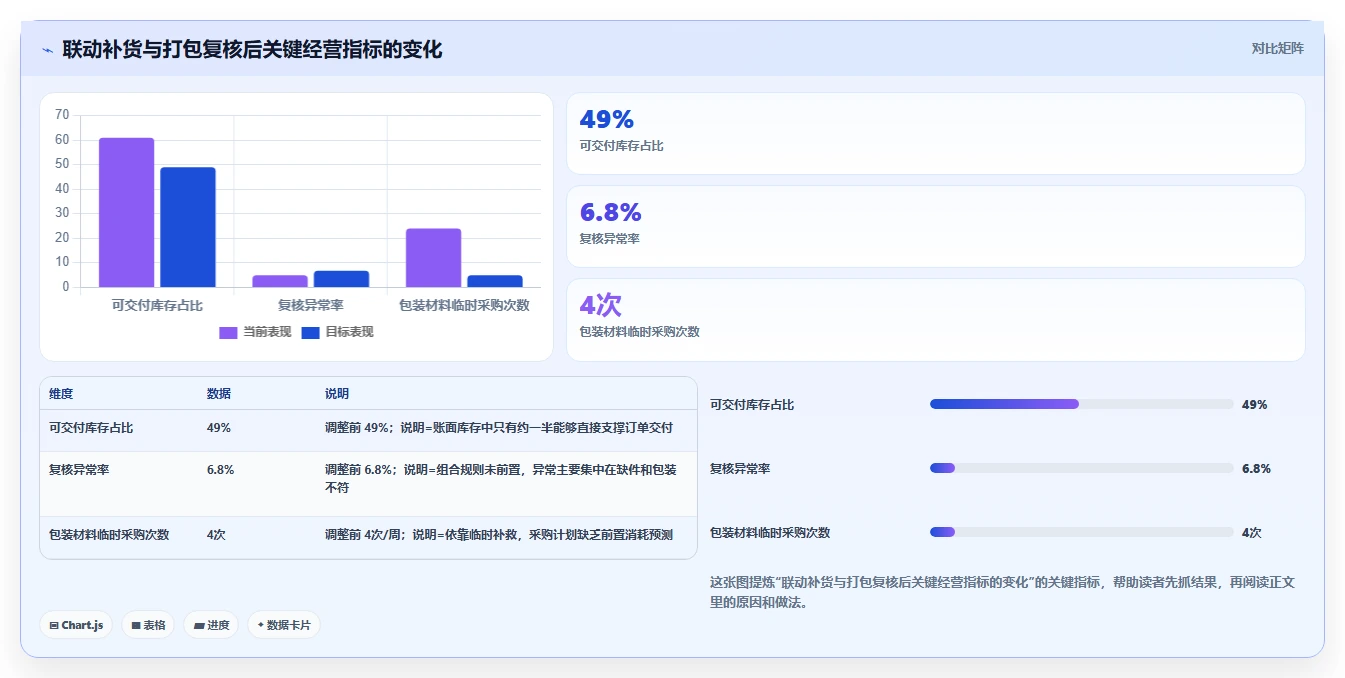Toggle the 当前表现 legend swatch
1345x678 pixels.
click(228, 333)
